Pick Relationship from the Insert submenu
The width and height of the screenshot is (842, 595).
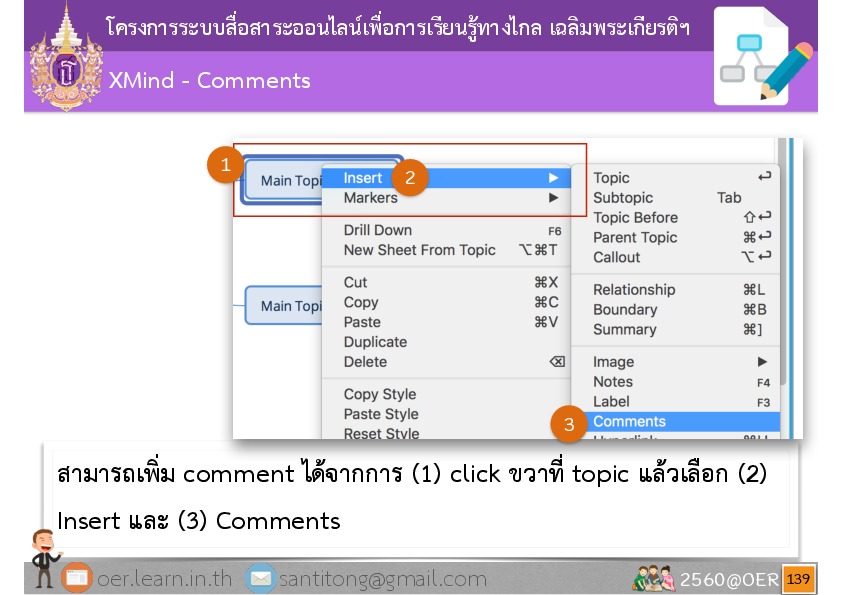(x=633, y=290)
